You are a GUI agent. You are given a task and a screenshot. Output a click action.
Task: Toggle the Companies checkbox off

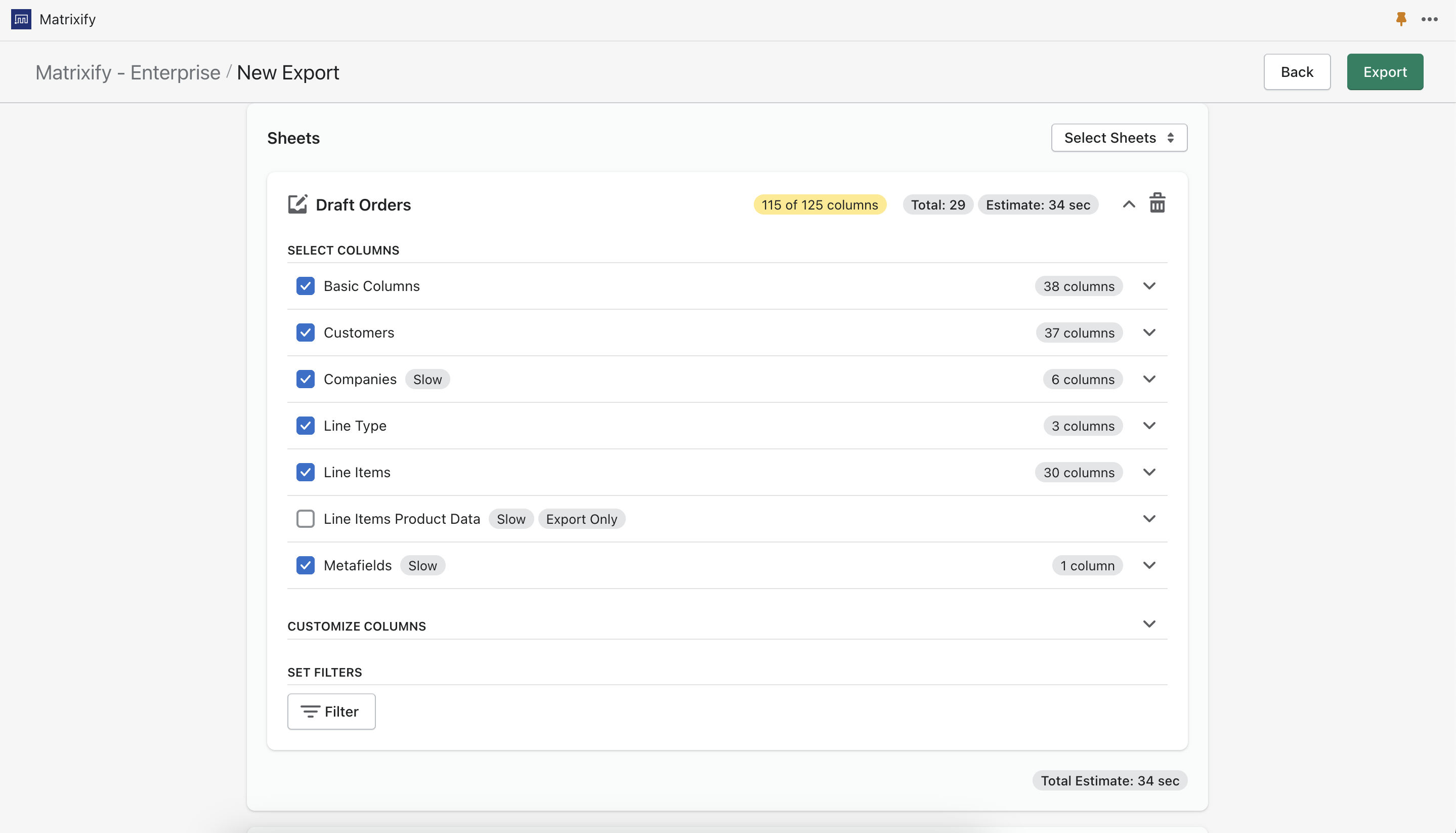click(x=306, y=380)
